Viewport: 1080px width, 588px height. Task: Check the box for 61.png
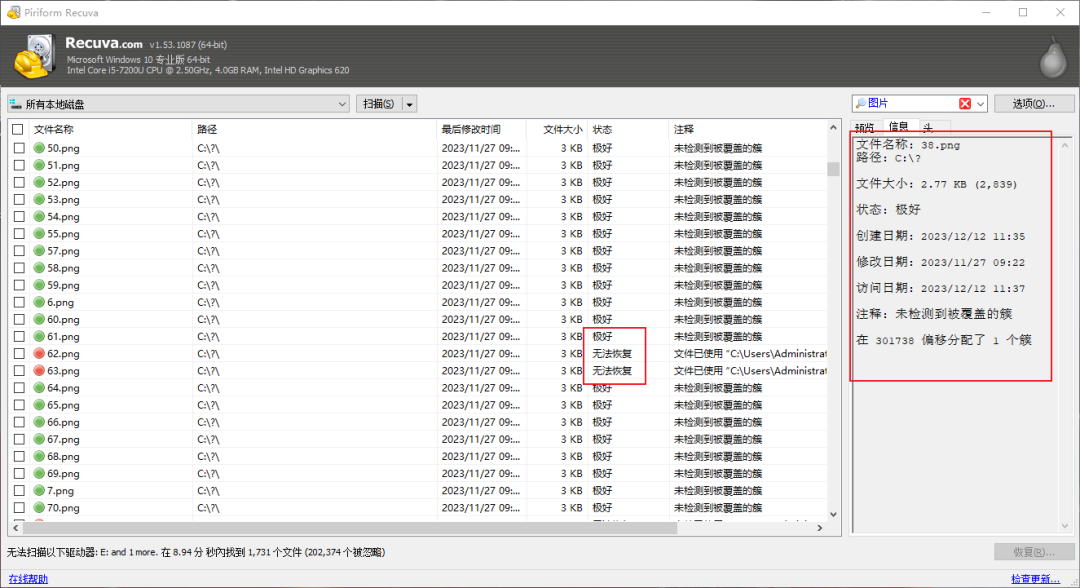pos(19,337)
